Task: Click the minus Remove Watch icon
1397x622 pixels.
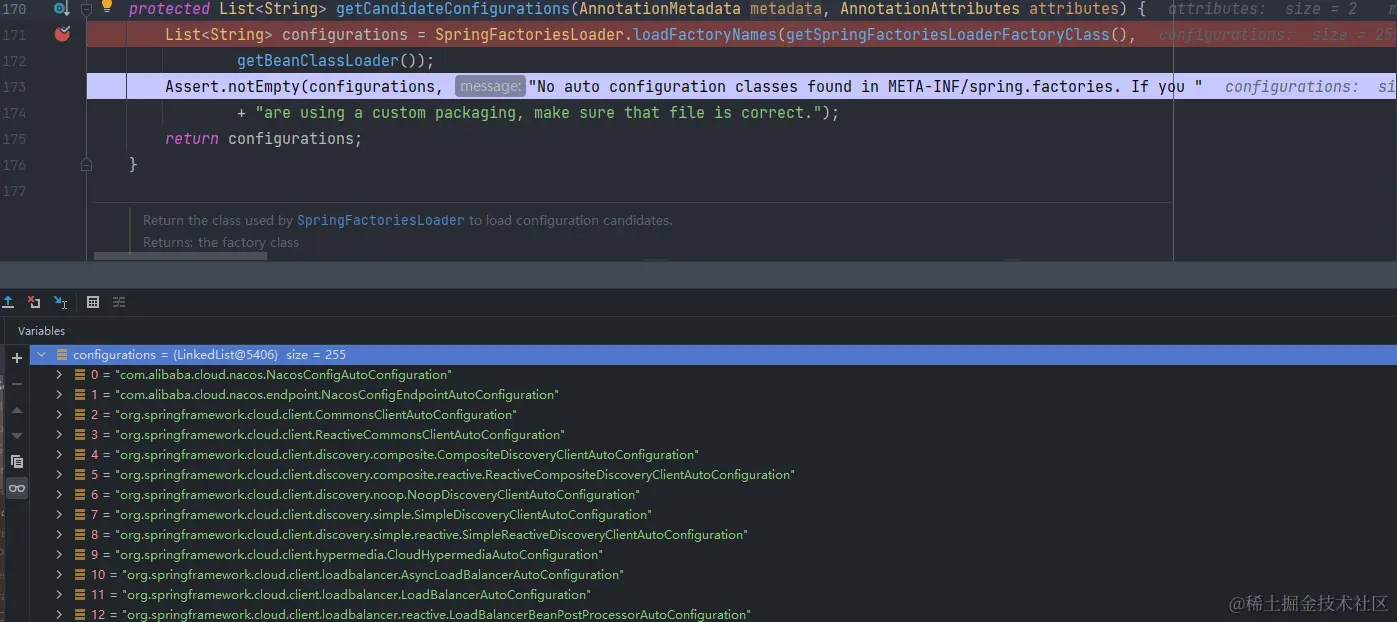Action: click(17, 383)
